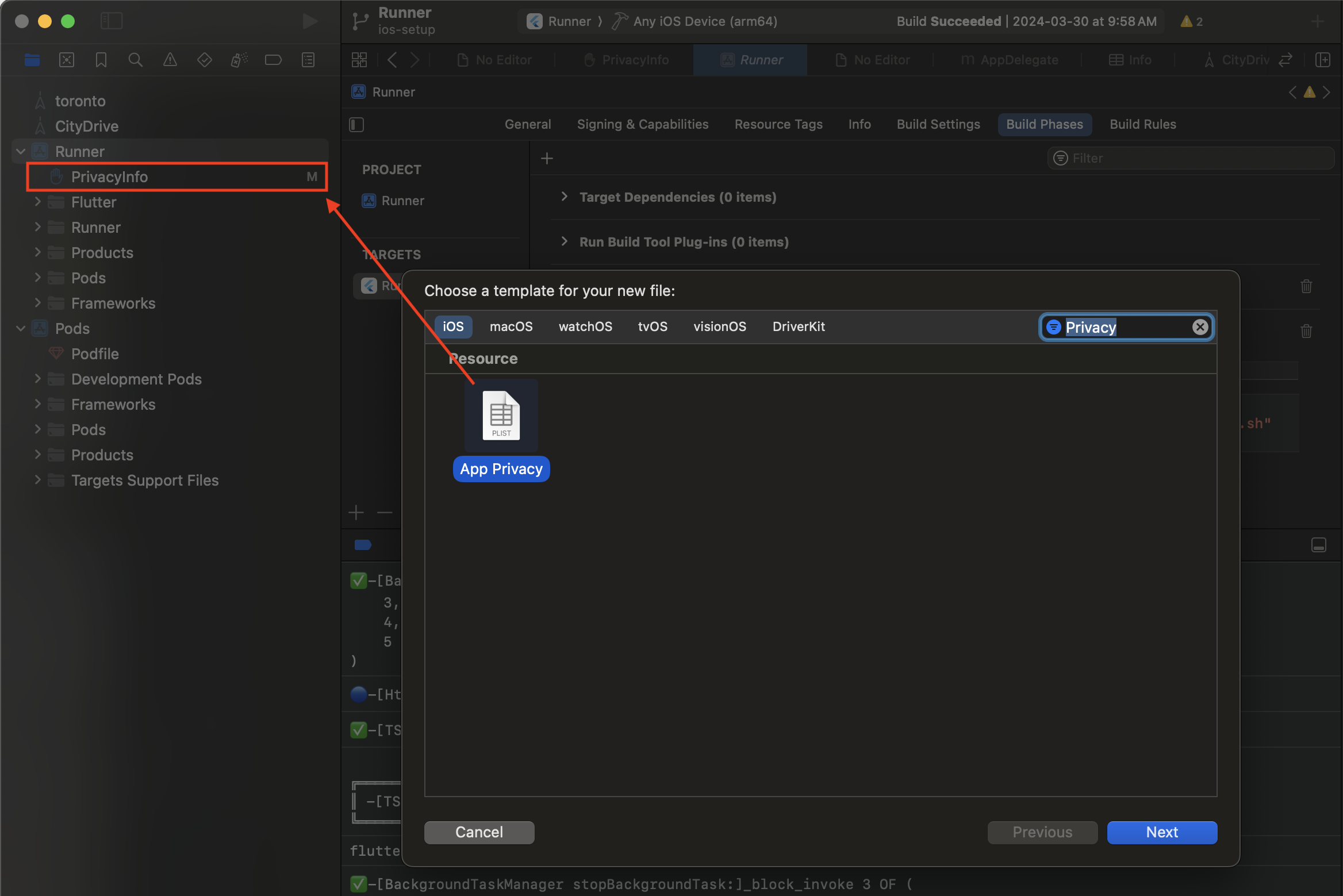1343x896 pixels.
Task: Switch template platform to macOS
Action: (x=511, y=326)
